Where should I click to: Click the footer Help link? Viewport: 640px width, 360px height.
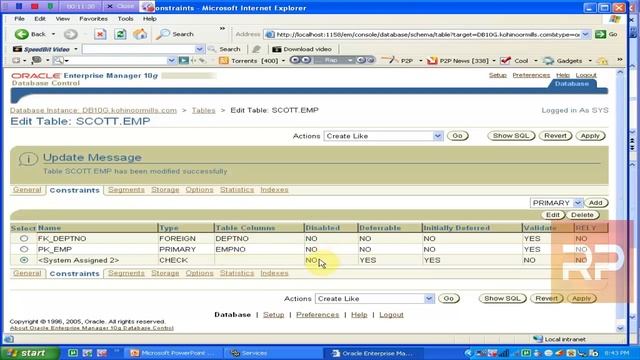point(359,315)
